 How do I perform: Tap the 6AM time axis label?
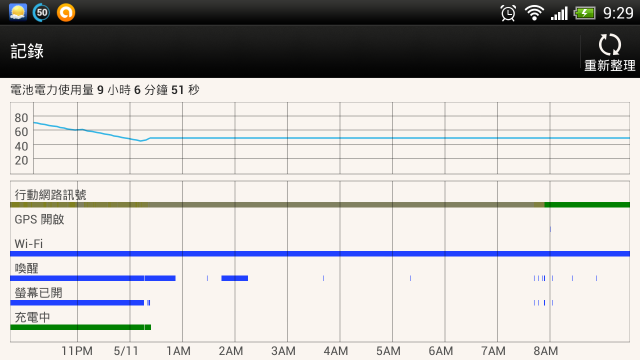coord(440,351)
